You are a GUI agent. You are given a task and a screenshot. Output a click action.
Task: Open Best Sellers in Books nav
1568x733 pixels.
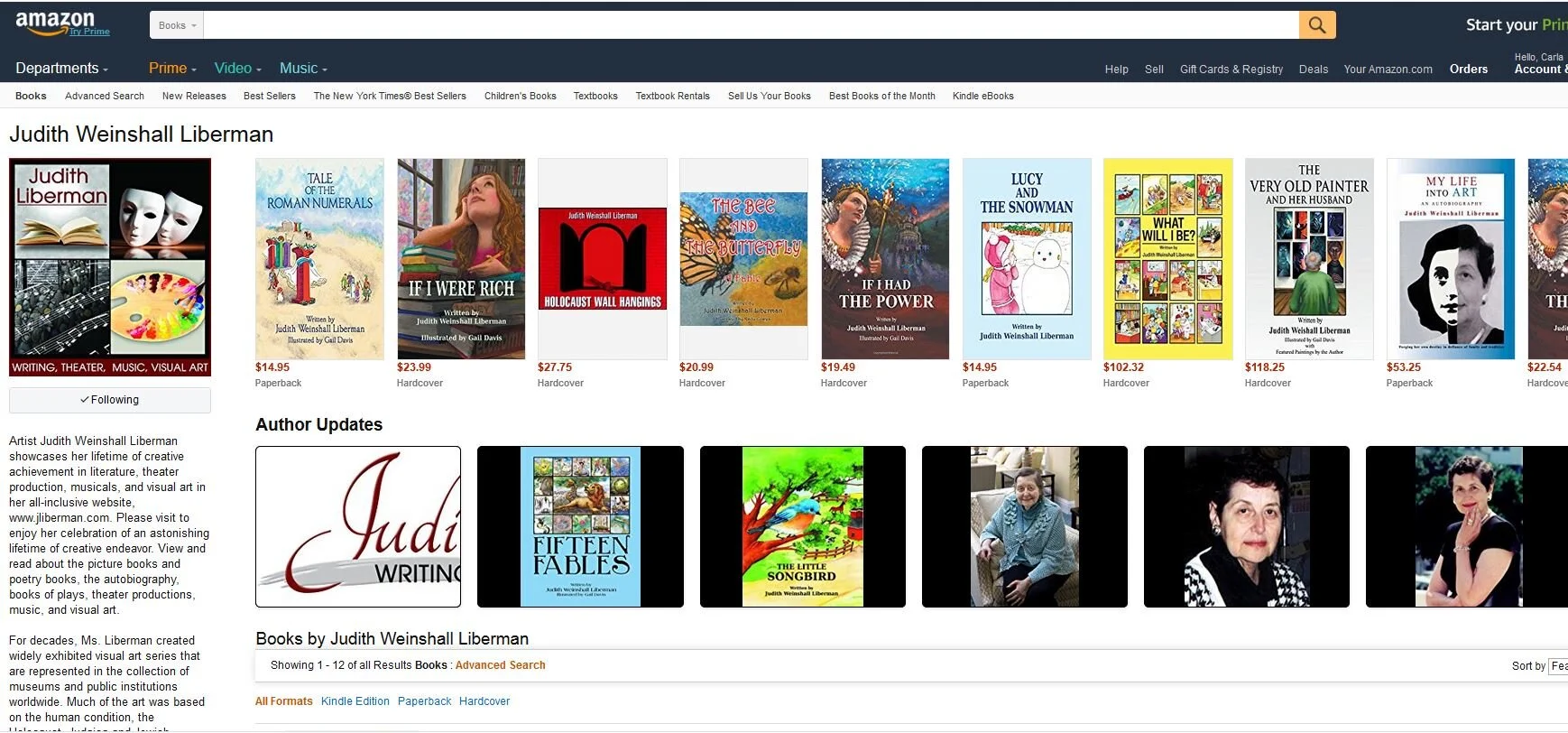point(270,96)
